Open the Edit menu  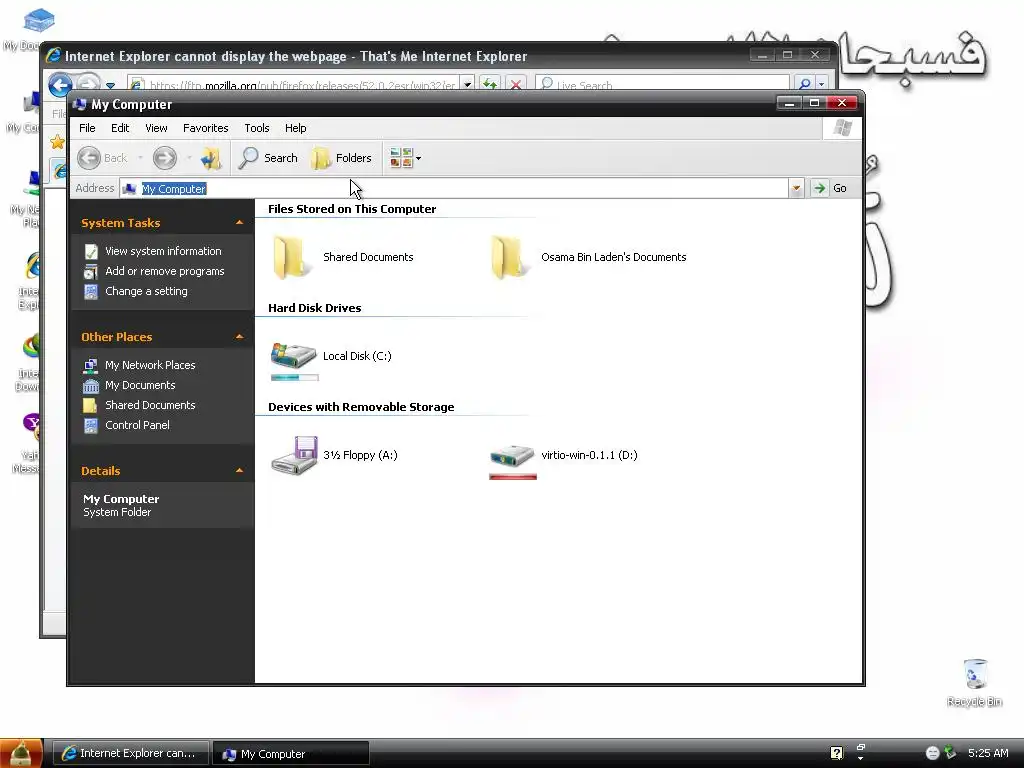coord(120,128)
